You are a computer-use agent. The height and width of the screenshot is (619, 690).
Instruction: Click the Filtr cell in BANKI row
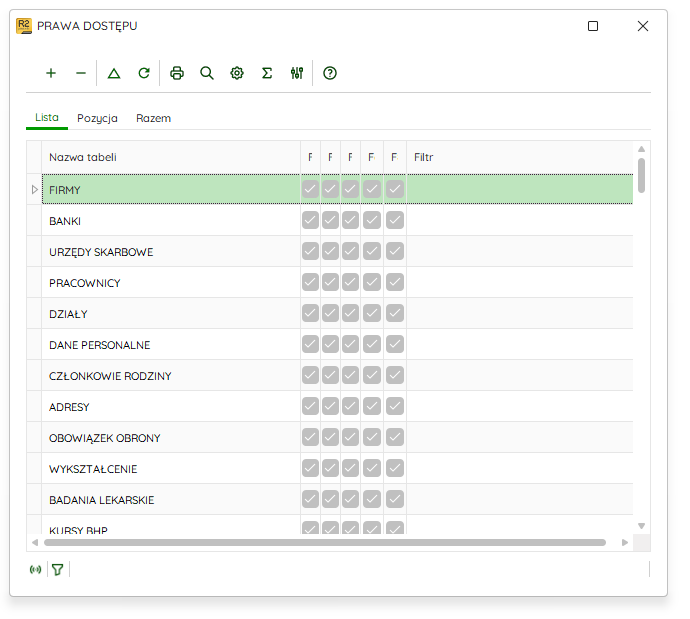tap(520, 220)
